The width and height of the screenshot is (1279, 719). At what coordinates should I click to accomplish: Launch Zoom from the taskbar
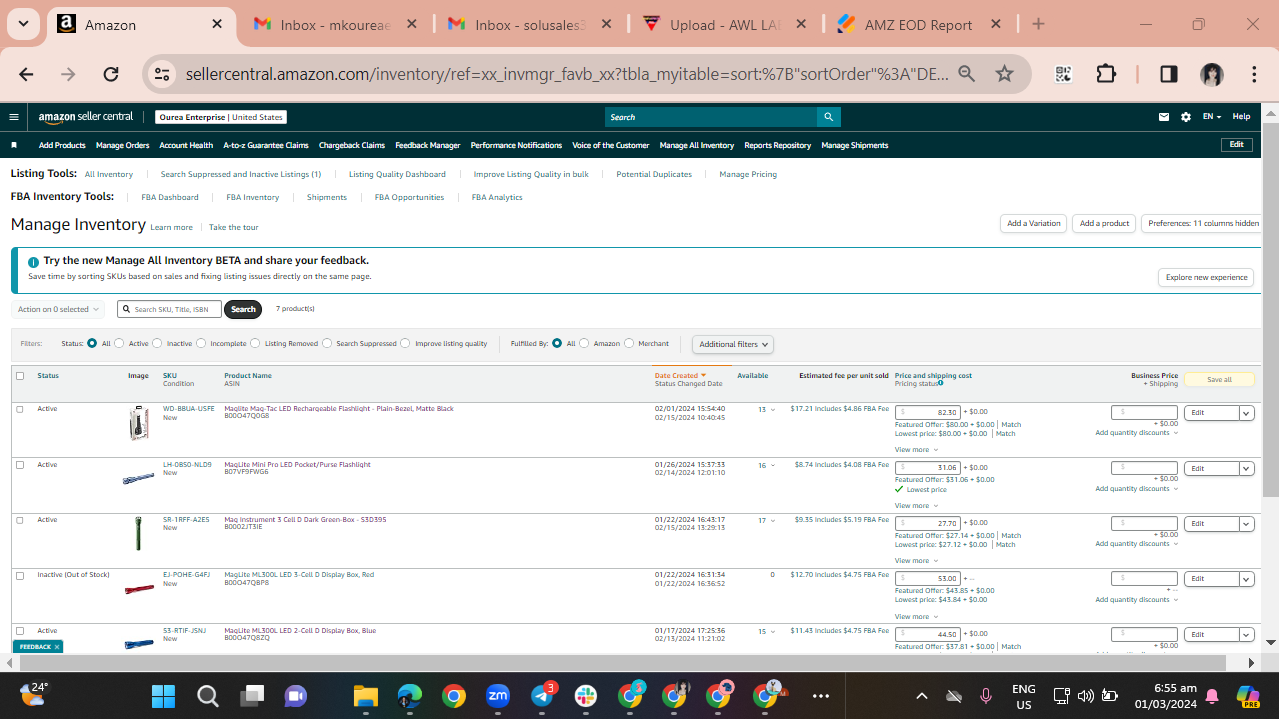click(498, 695)
